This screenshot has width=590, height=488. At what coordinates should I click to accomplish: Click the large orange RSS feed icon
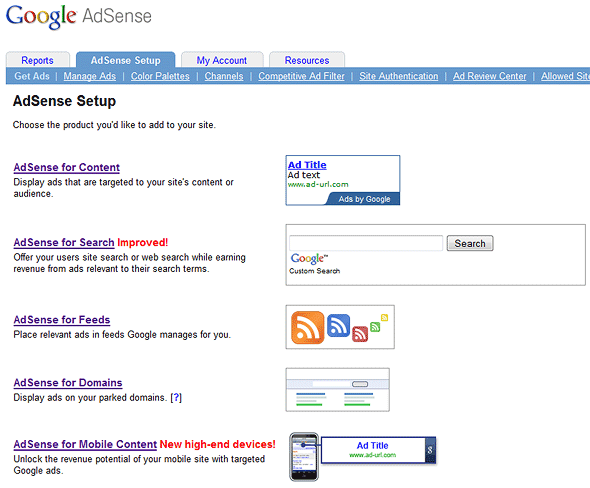pyautogui.click(x=307, y=327)
